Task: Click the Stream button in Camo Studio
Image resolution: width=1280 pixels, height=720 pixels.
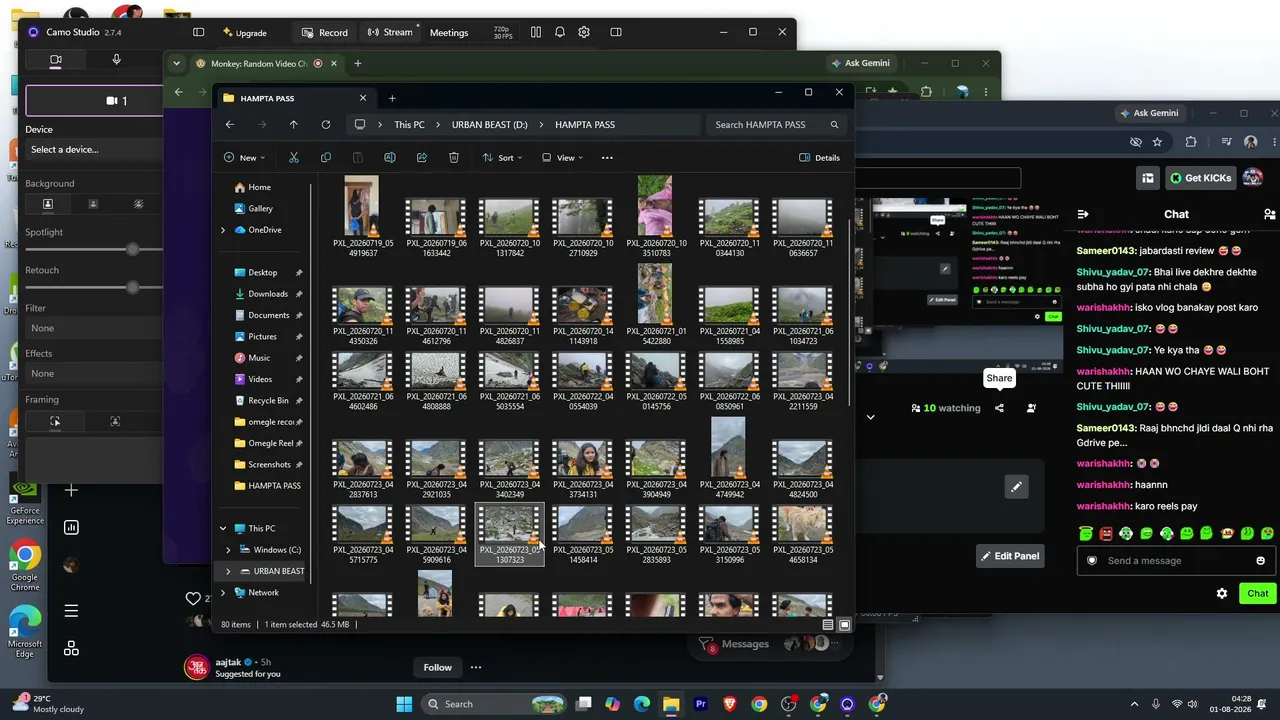Action: 389,32
